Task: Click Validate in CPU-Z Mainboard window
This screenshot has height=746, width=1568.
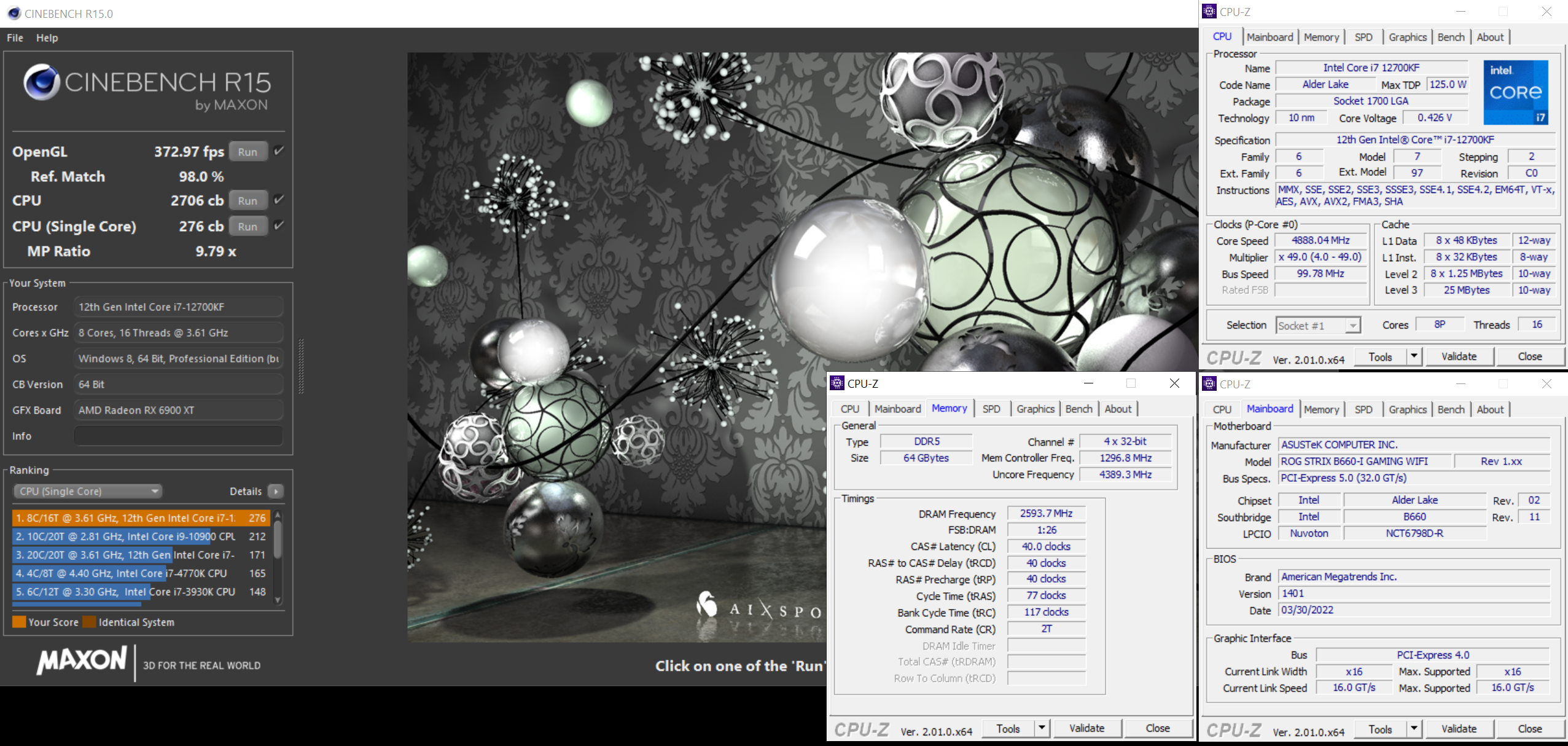Action: tap(1459, 729)
